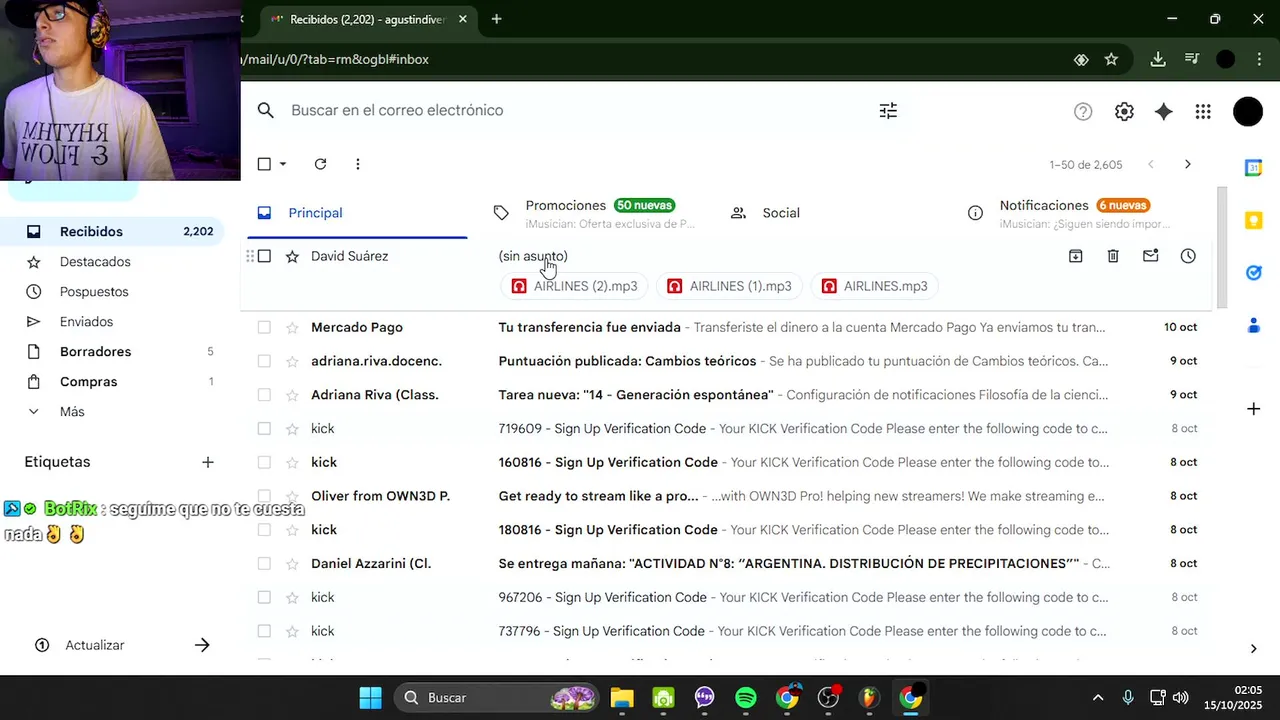Screen dimensions: 1280x720
Task: Select the Mercado Pago email checkbox
Action: tap(264, 327)
